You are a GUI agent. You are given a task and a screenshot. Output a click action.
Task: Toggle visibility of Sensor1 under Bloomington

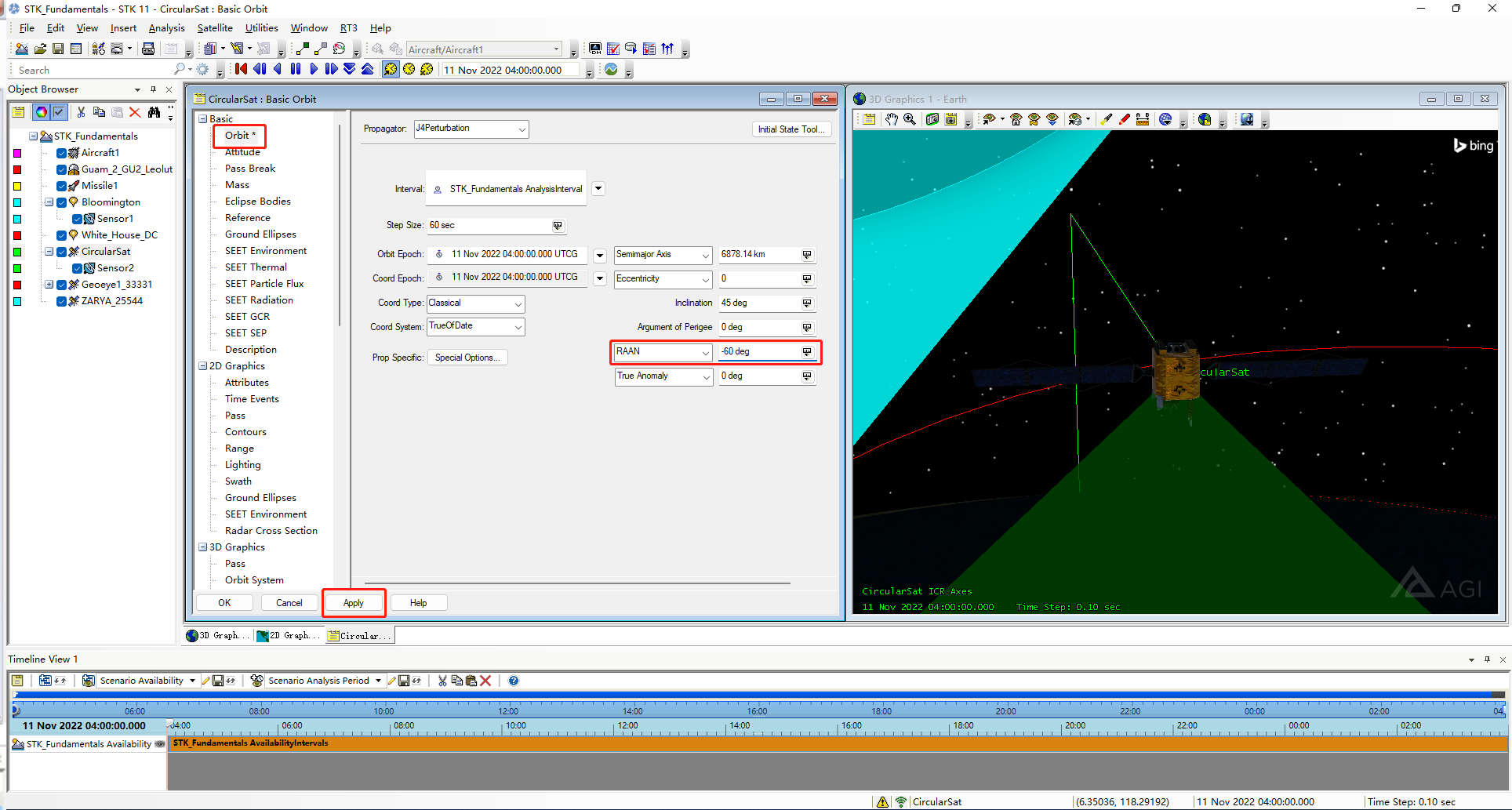(x=77, y=219)
